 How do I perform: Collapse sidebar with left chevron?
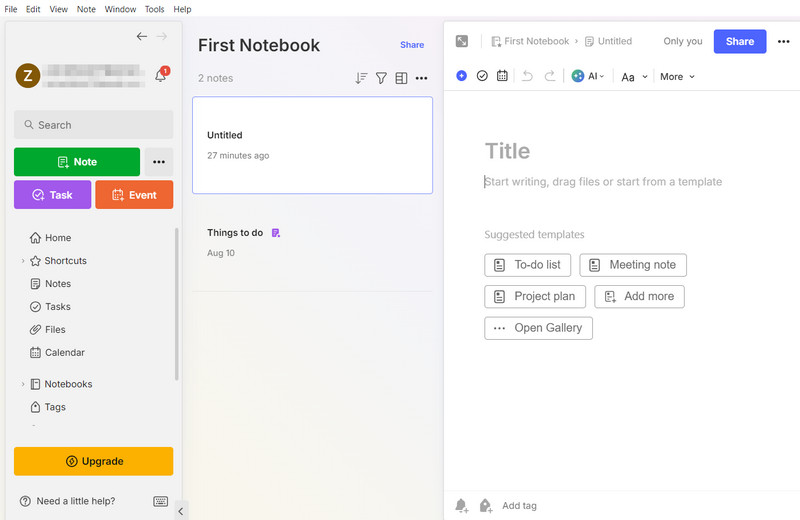pyautogui.click(x=181, y=511)
